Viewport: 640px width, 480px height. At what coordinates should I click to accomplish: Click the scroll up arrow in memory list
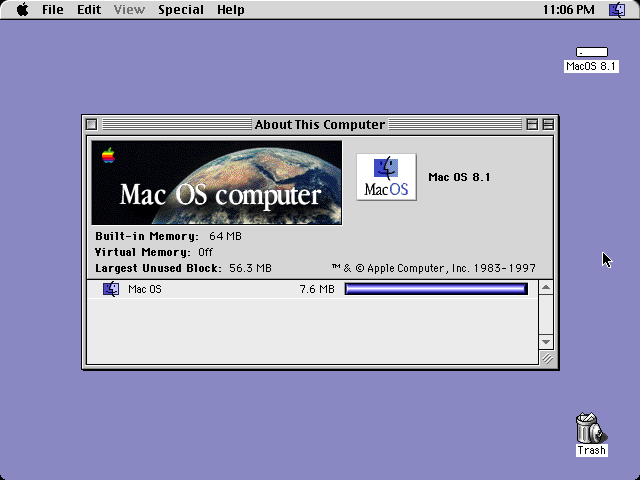coord(546,288)
